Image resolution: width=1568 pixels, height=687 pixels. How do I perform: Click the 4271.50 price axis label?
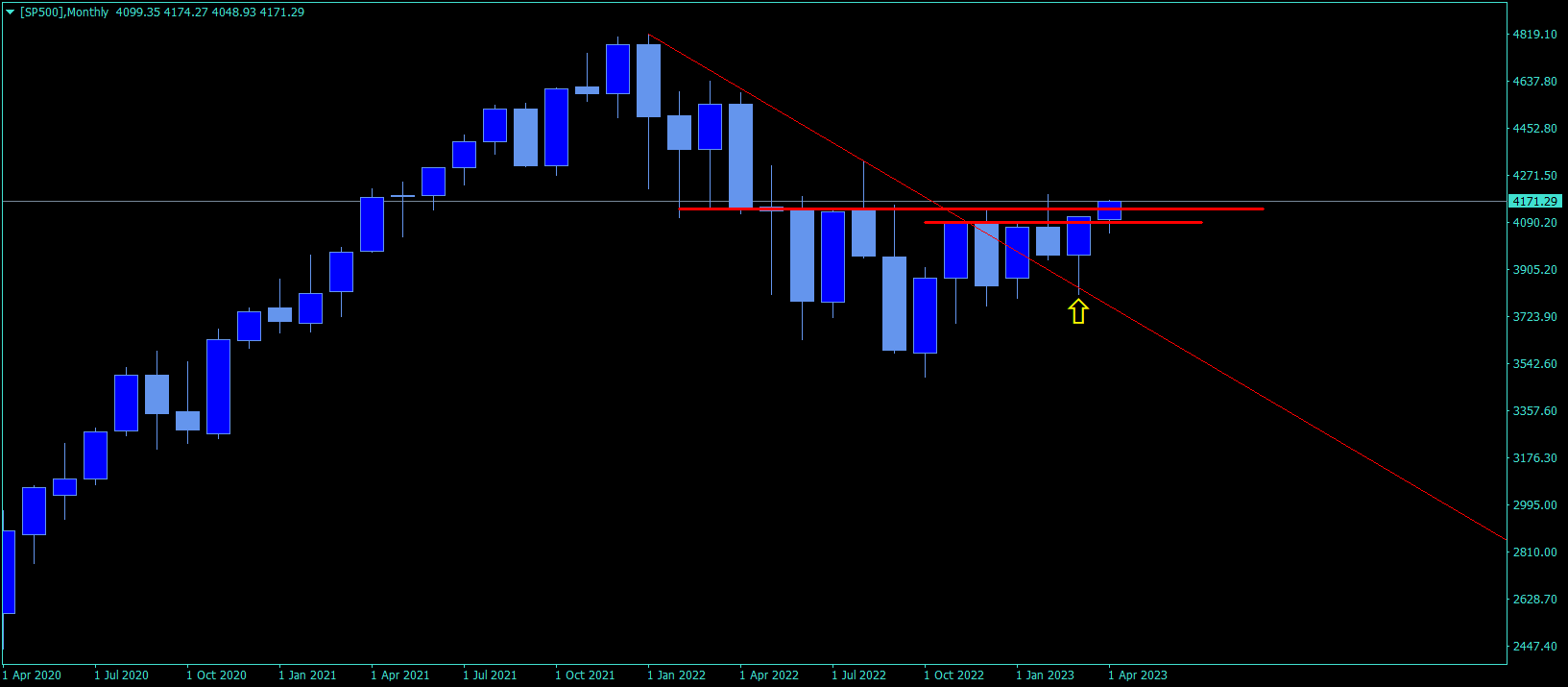(1535, 176)
